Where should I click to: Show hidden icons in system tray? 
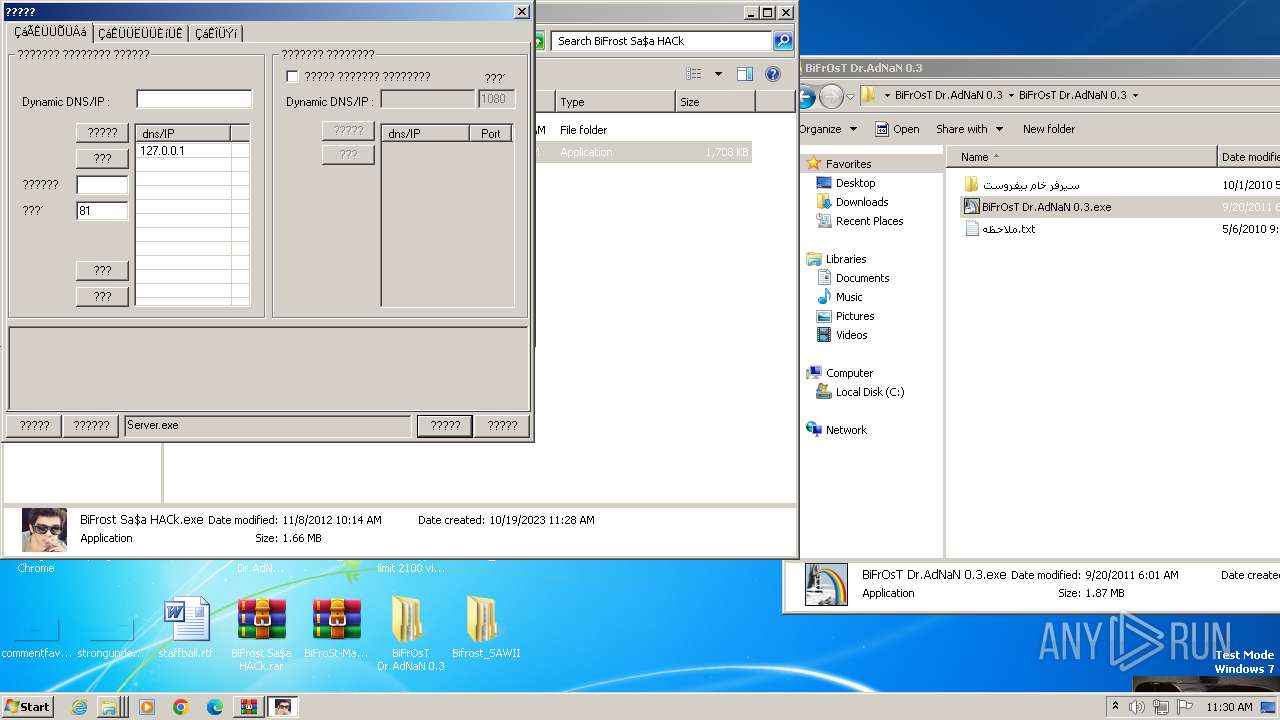point(1115,707)
